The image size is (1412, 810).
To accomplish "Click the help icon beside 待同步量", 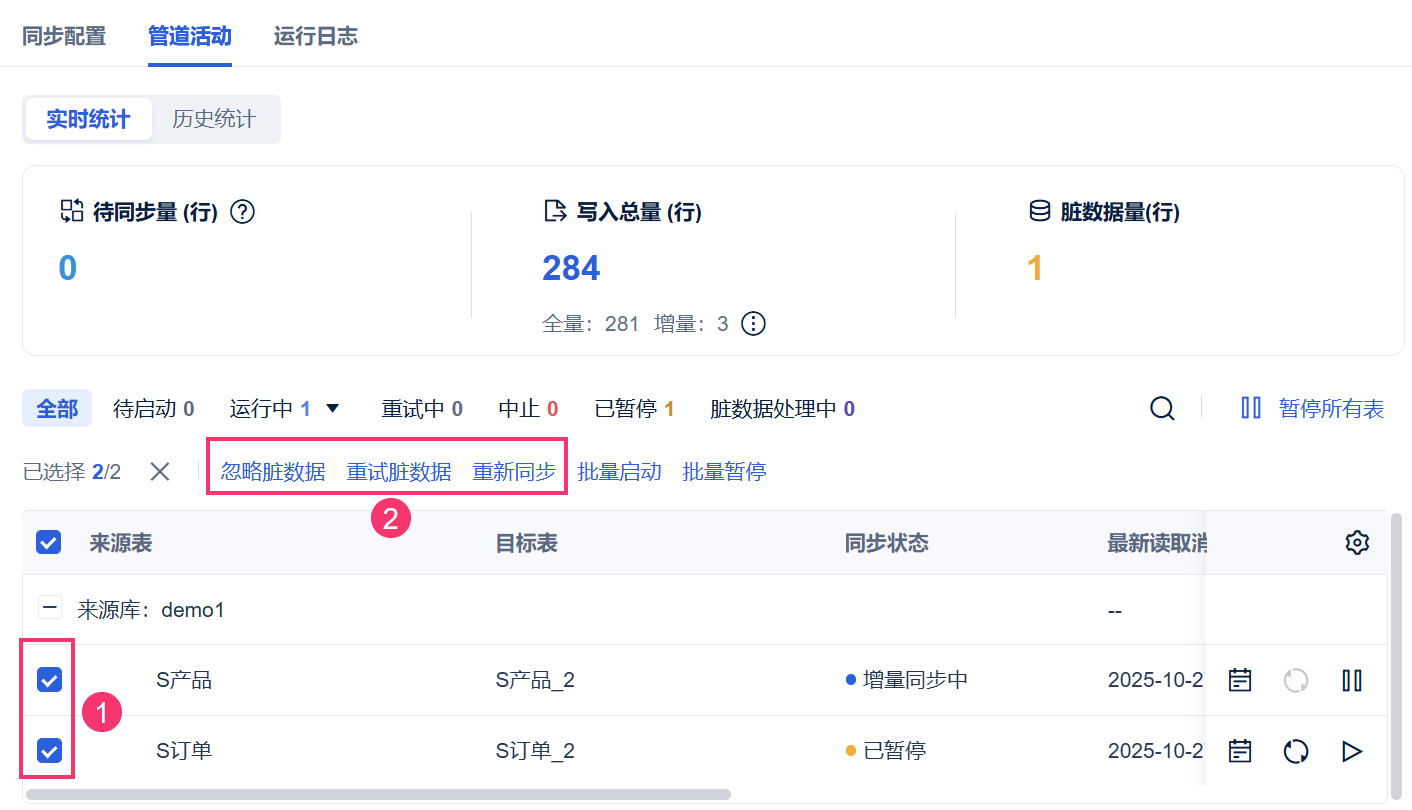I will tap(243, 212).
